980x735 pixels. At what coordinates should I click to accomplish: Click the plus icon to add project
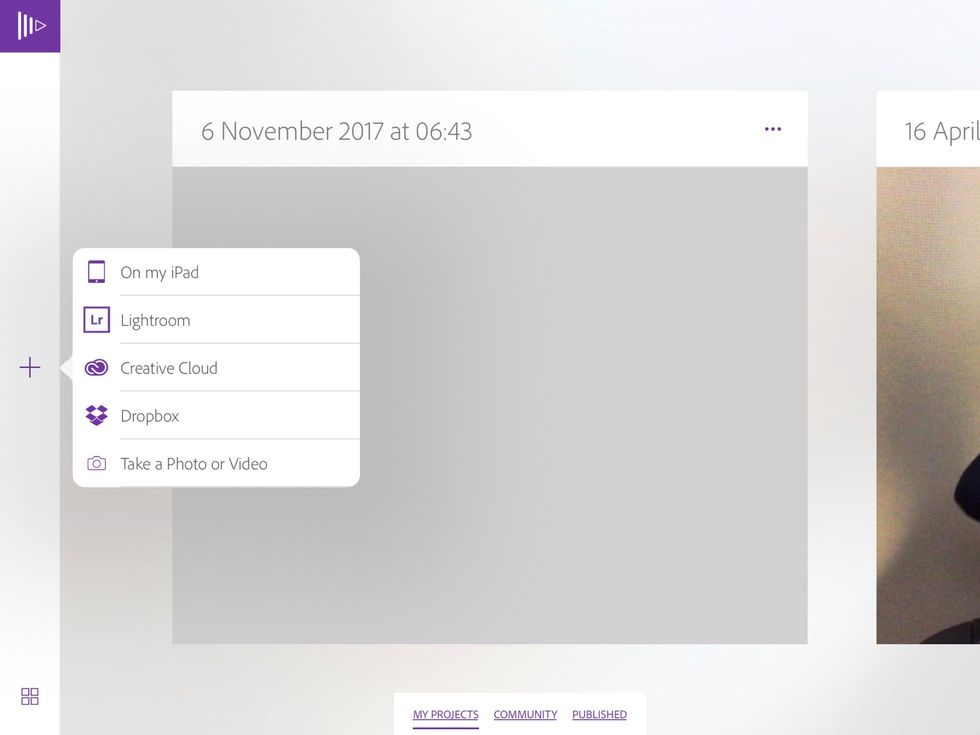29,368
